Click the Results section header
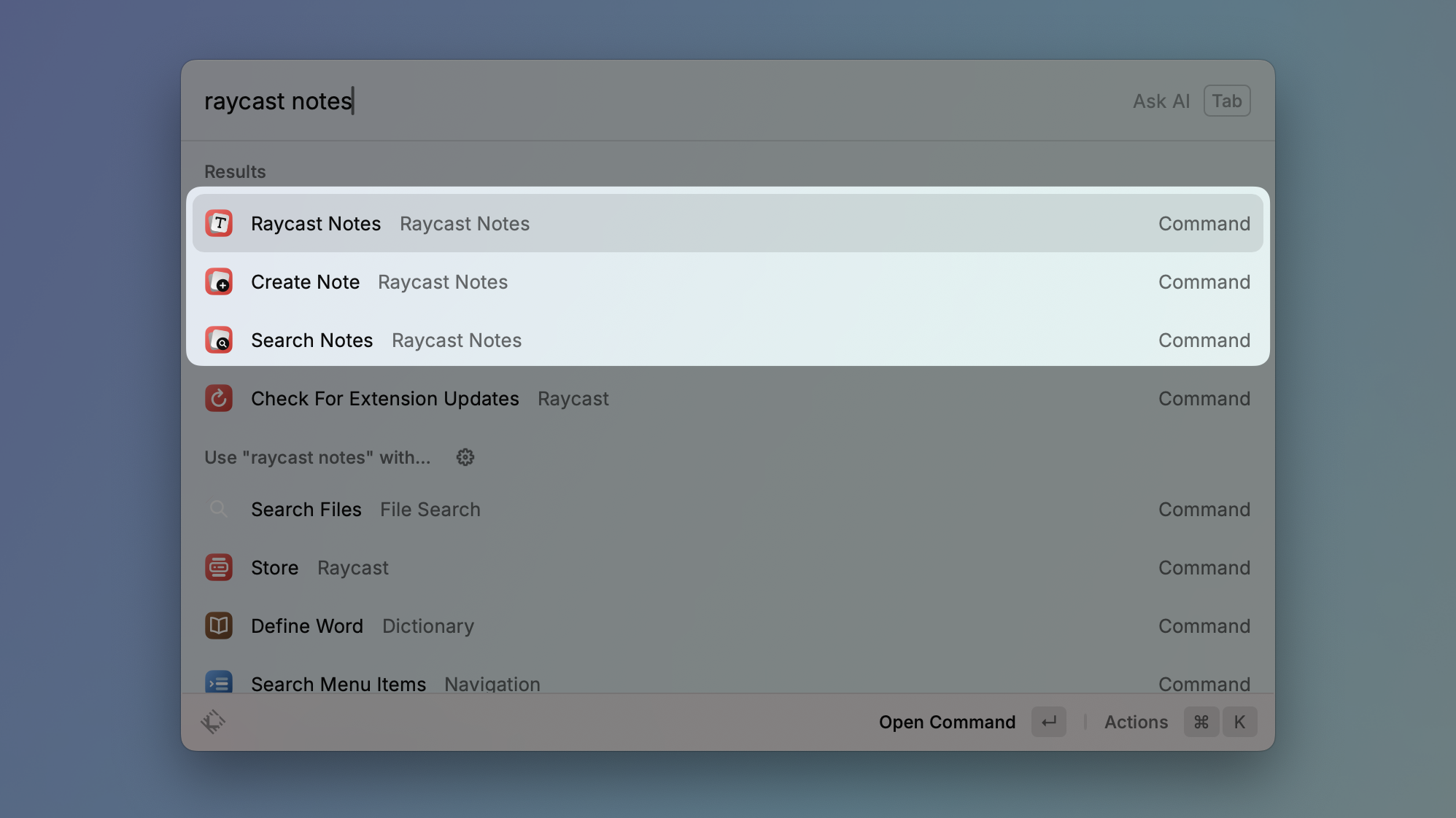This screenshot has width=1456, height=818. click(x=235, y=171)
